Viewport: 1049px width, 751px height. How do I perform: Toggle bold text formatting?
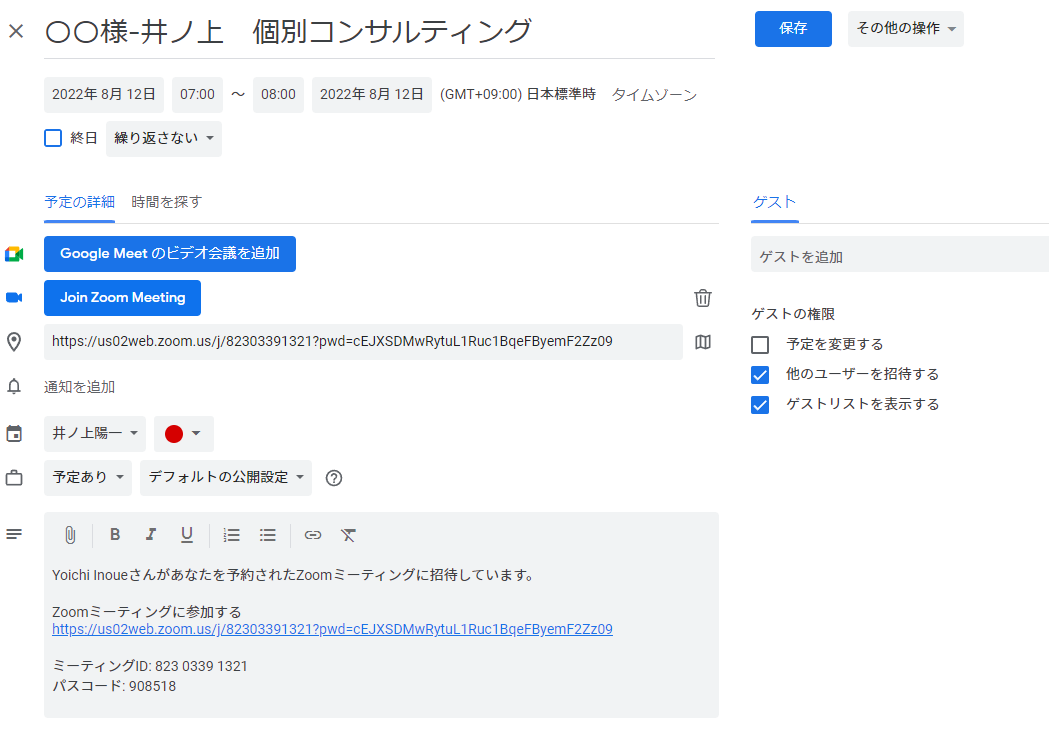pos(115,535)
